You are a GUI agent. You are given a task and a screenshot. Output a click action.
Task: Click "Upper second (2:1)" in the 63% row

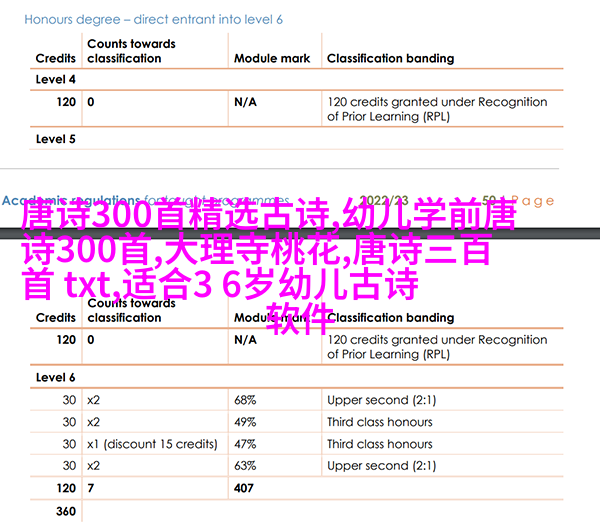(382, 466)
